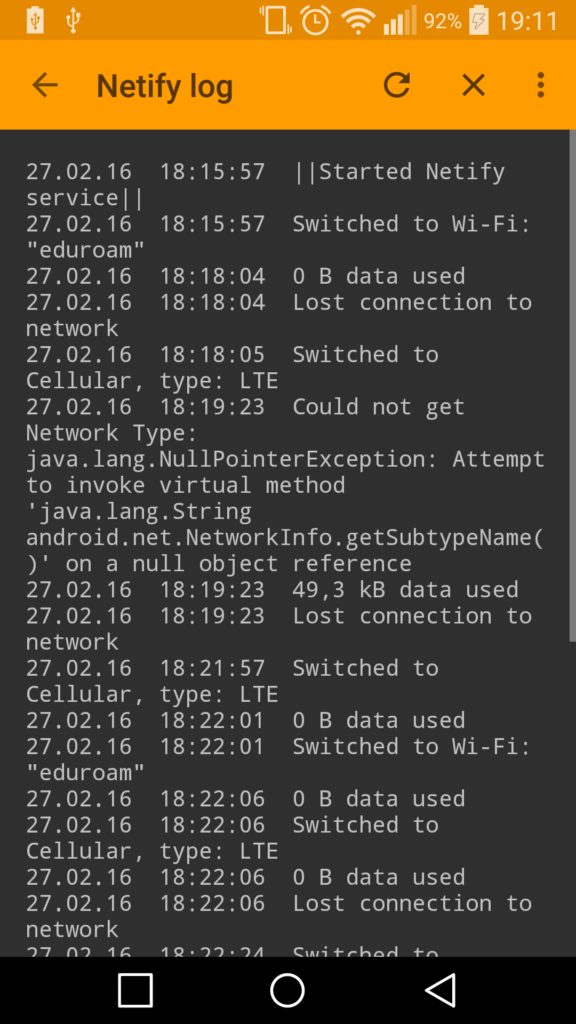Tap the recent apps square button
This screenshot has width=576, height=1024.
135,990
